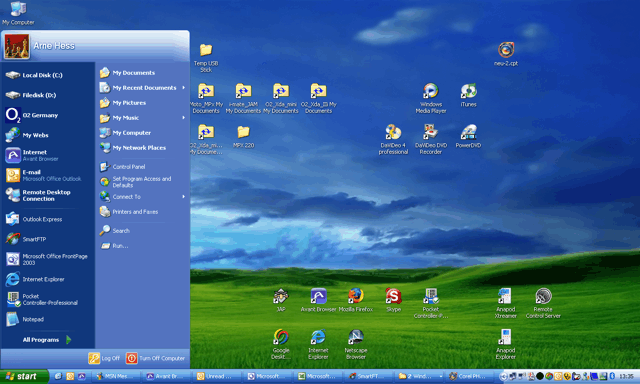Open Temp USB Stick folder on desktop
Screen dimensions: 640x384
(206, 58)
